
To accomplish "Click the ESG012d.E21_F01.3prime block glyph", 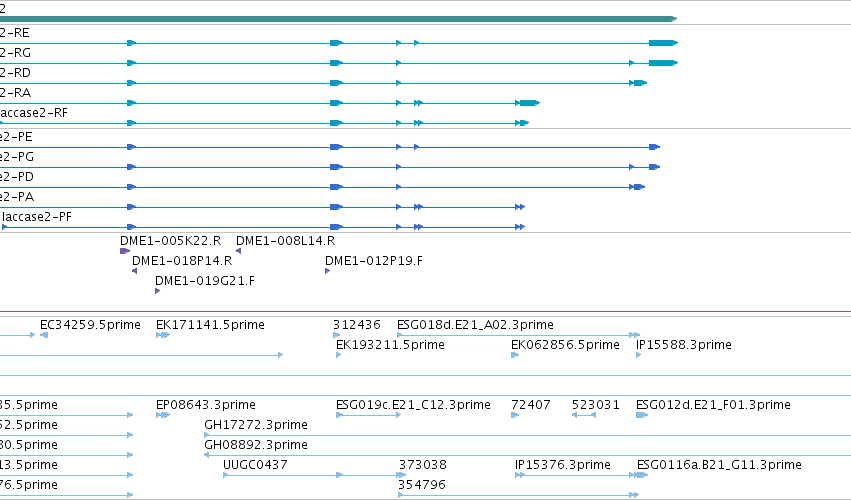I will point(642,415).
